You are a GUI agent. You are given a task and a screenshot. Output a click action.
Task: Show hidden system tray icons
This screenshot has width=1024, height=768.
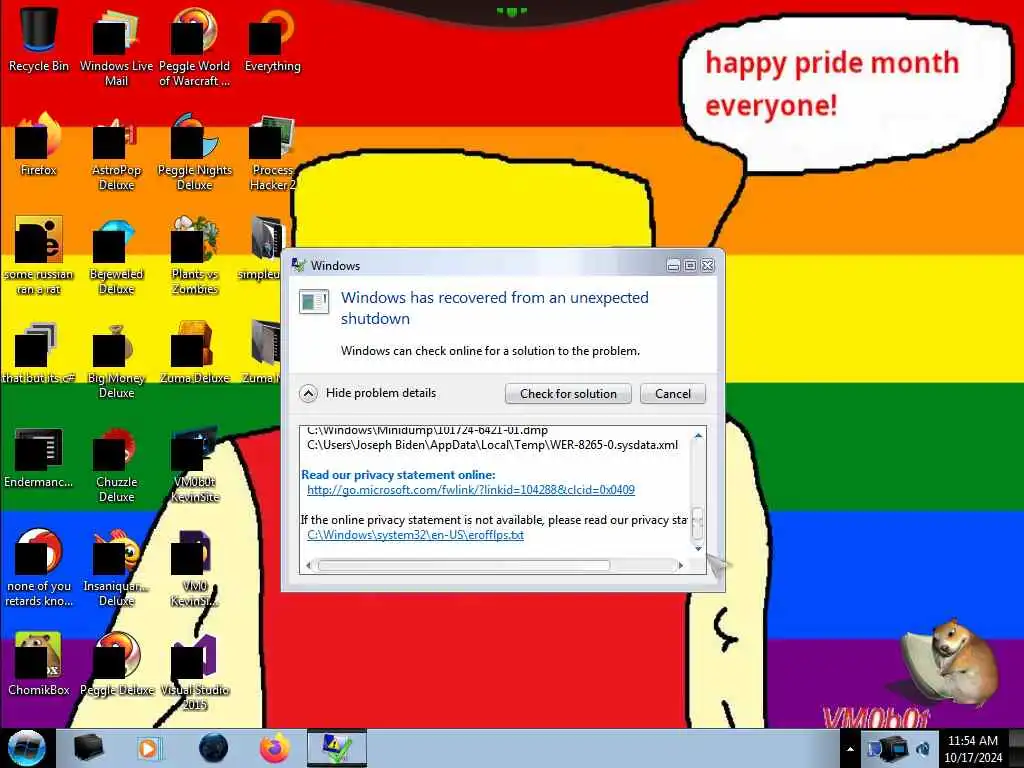point(850,749)
